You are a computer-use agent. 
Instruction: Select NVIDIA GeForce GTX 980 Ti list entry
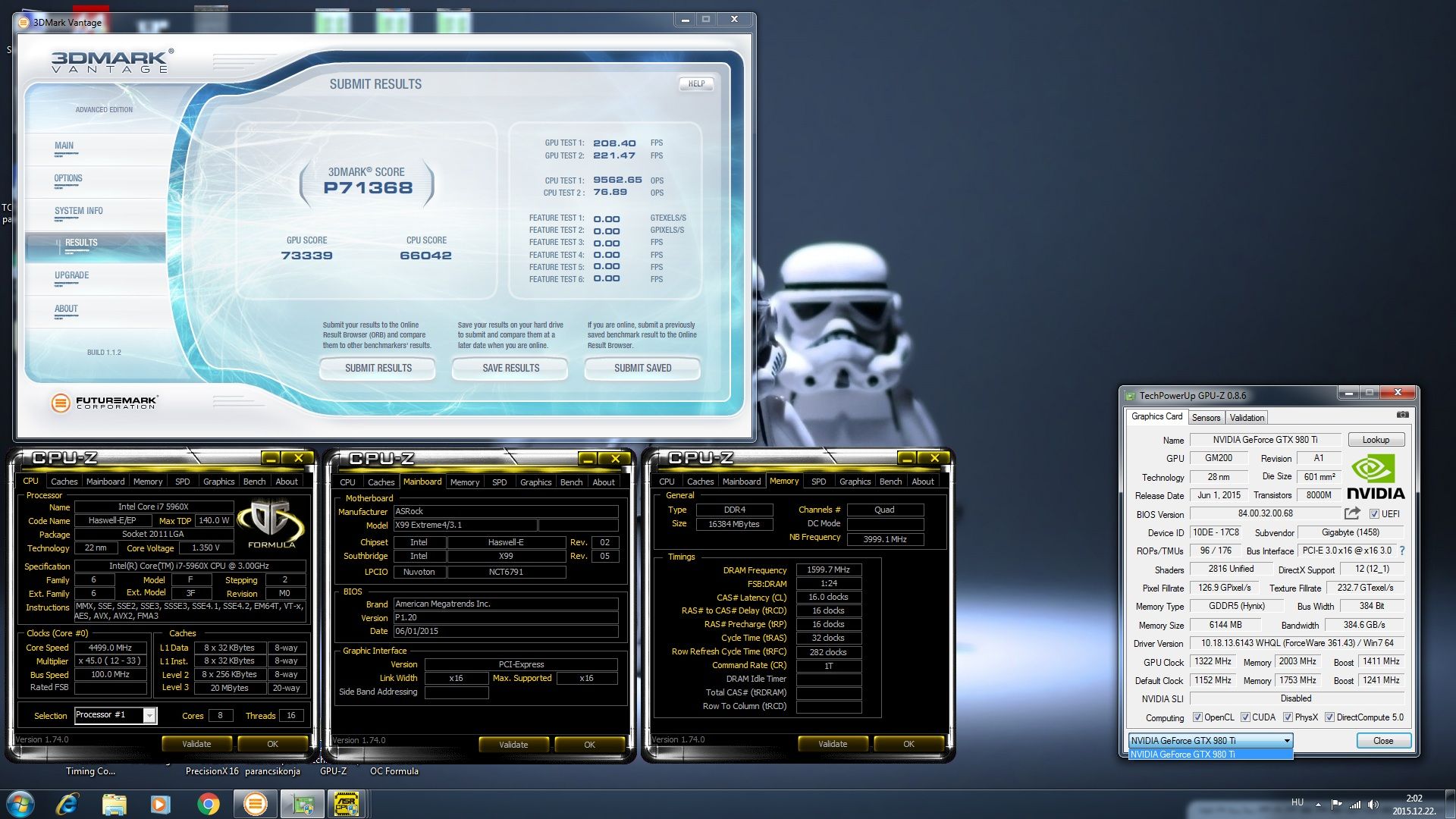[1210, 755]
